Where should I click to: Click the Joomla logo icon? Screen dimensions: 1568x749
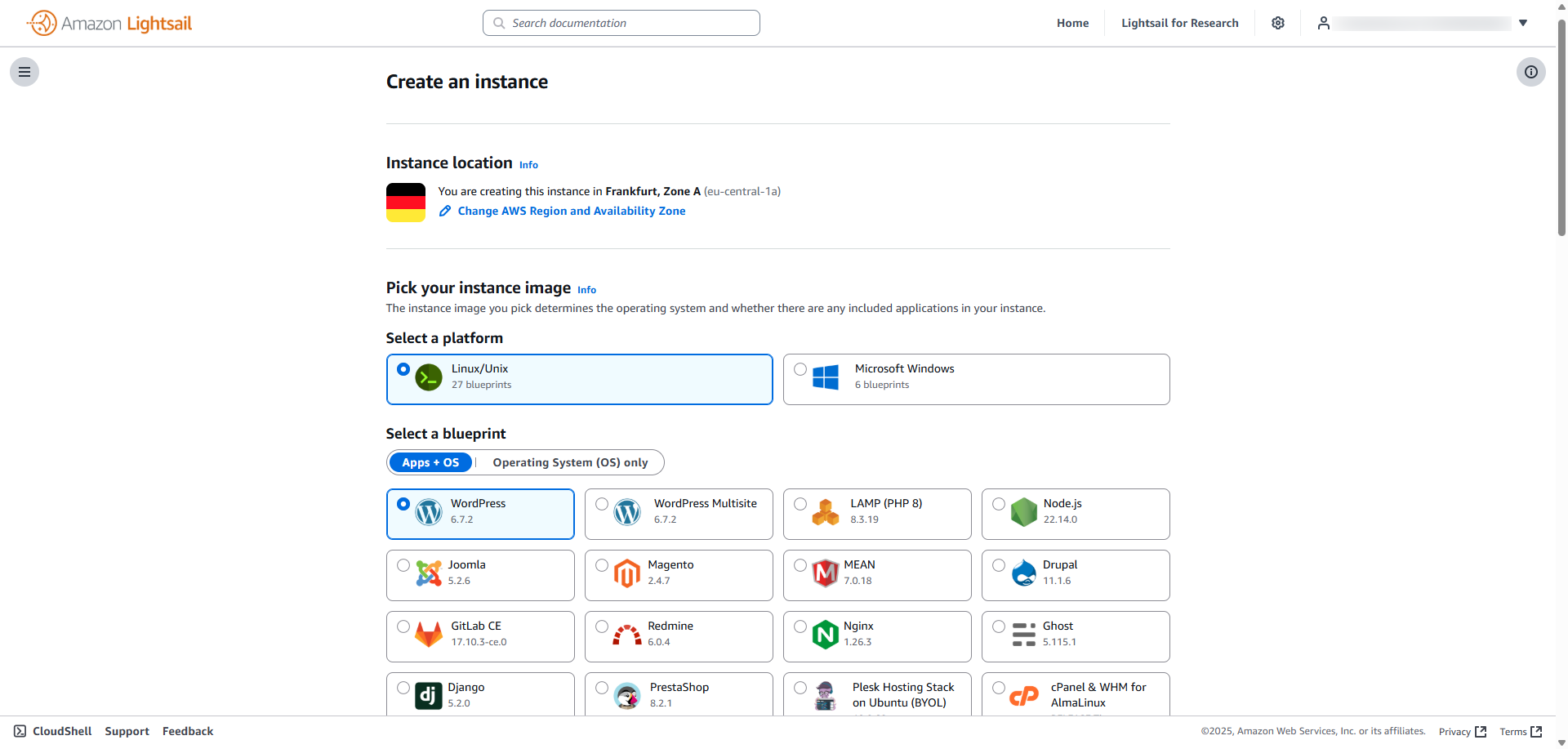click(x=429, y=573)
